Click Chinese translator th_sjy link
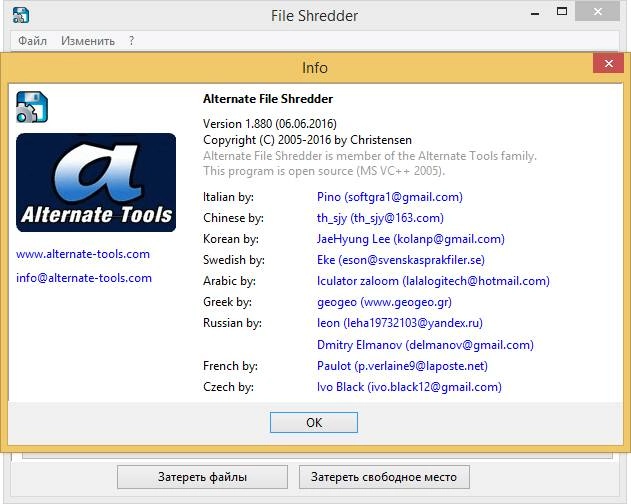This screenshot has width=631, height=504. click(x=380, y=218)
